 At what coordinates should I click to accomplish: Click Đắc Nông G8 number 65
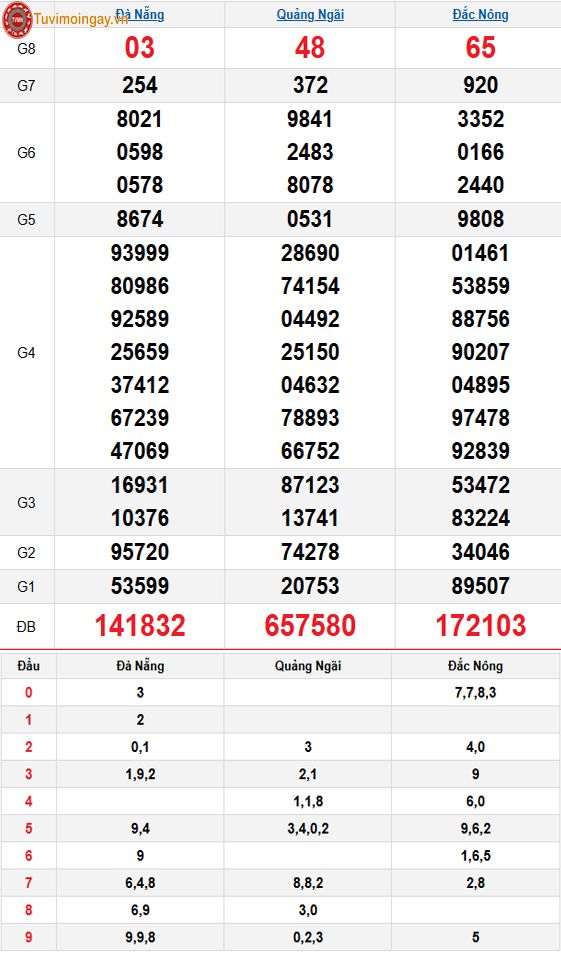click(480, 47)
